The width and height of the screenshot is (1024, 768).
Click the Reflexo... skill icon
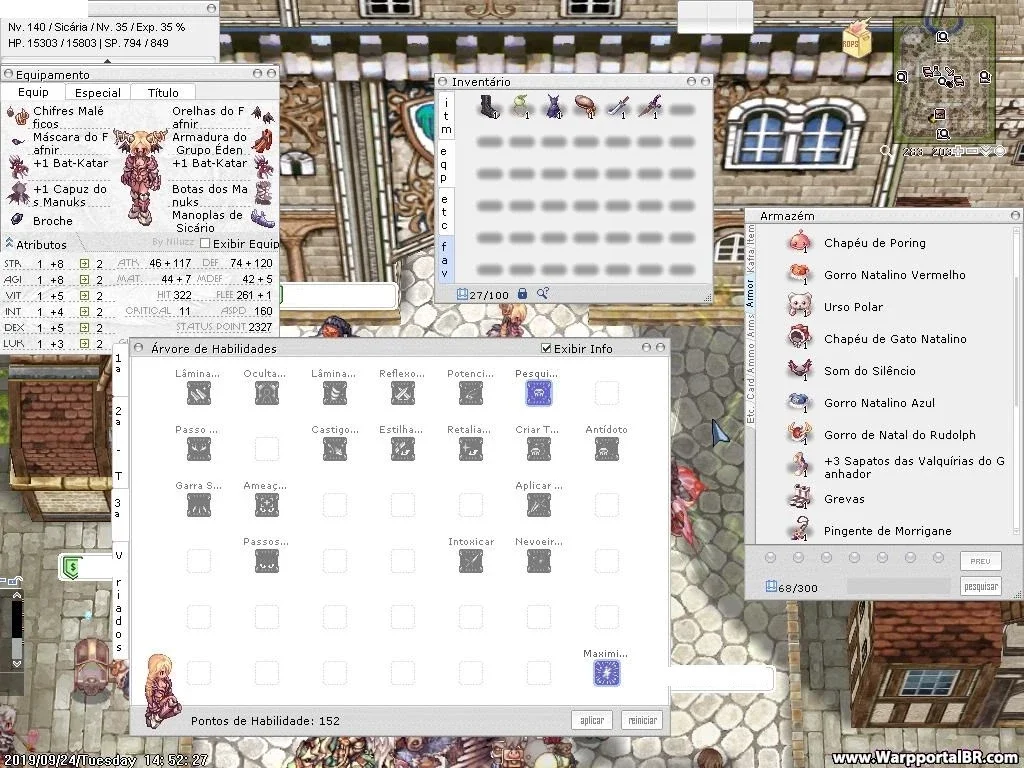click(x=403, y=393)
